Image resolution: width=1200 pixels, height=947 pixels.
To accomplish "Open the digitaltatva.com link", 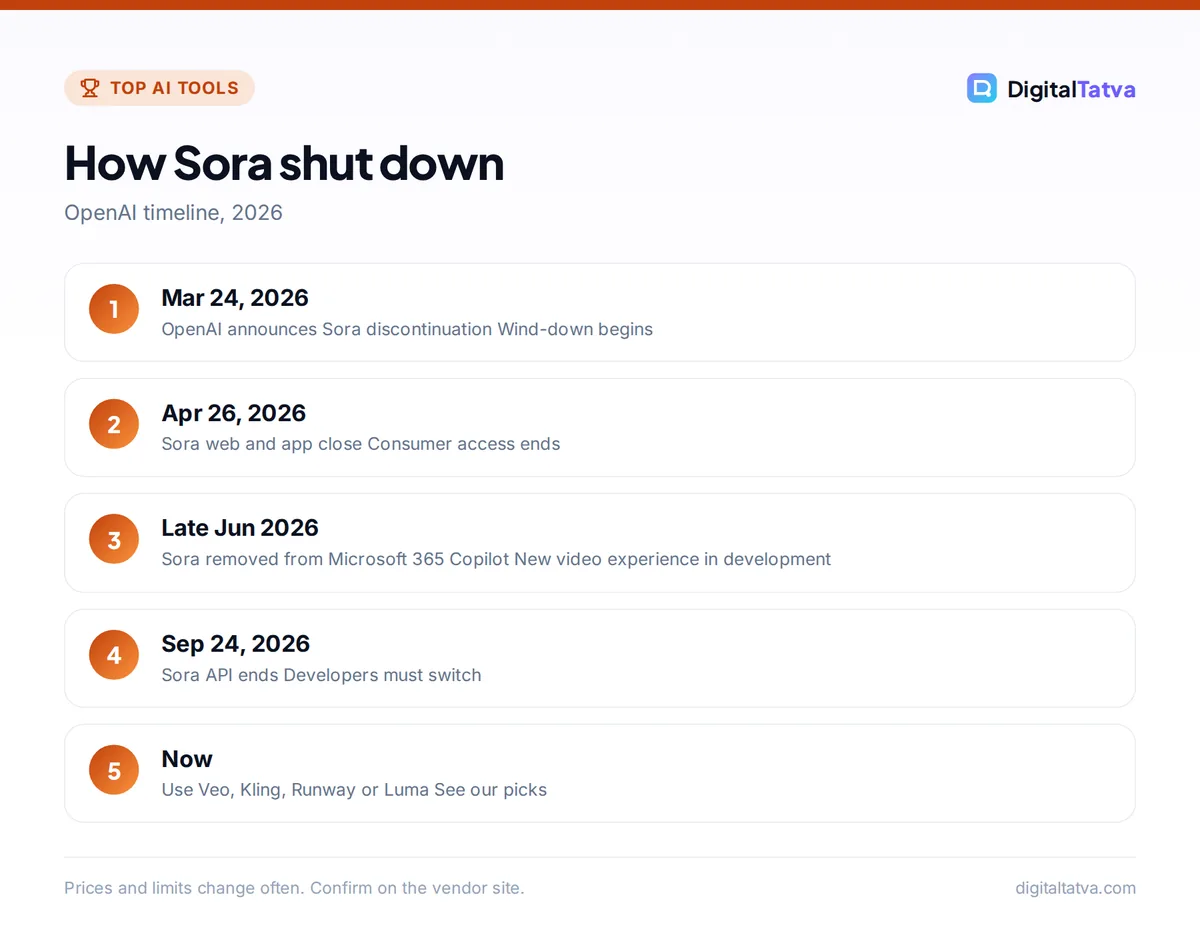I will pos(1075,888).
